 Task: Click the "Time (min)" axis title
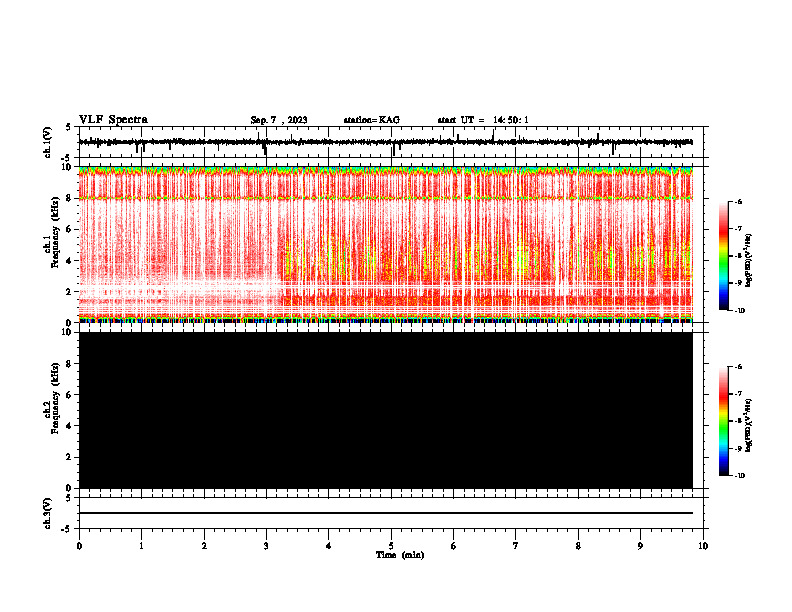click(400, 555)
